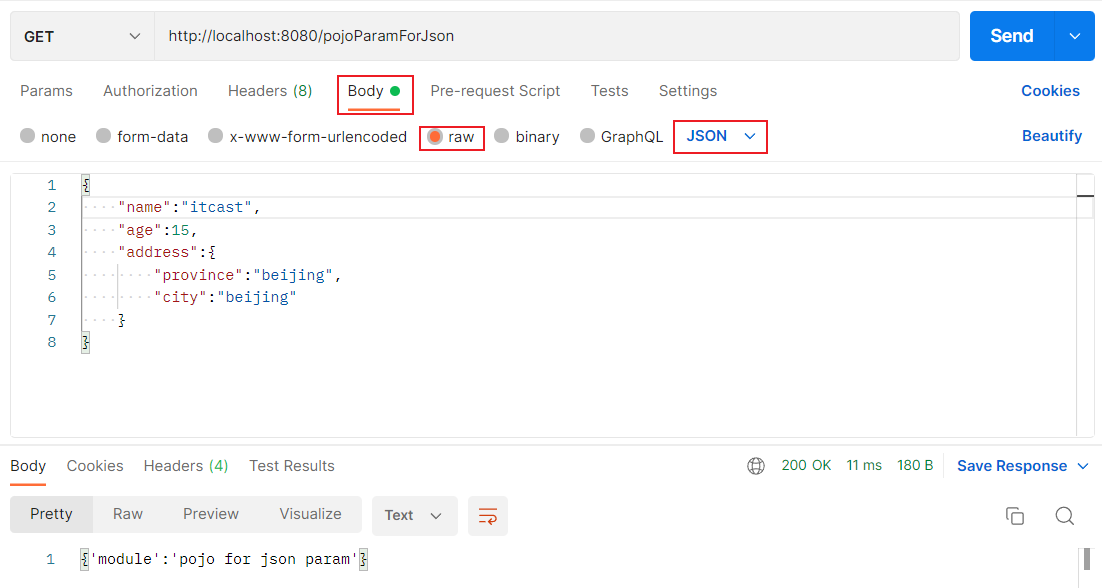Image resolution: width=1102 pixels, height=588 pixels.
Task: Select the none body type radio
Action: point(27,136)
